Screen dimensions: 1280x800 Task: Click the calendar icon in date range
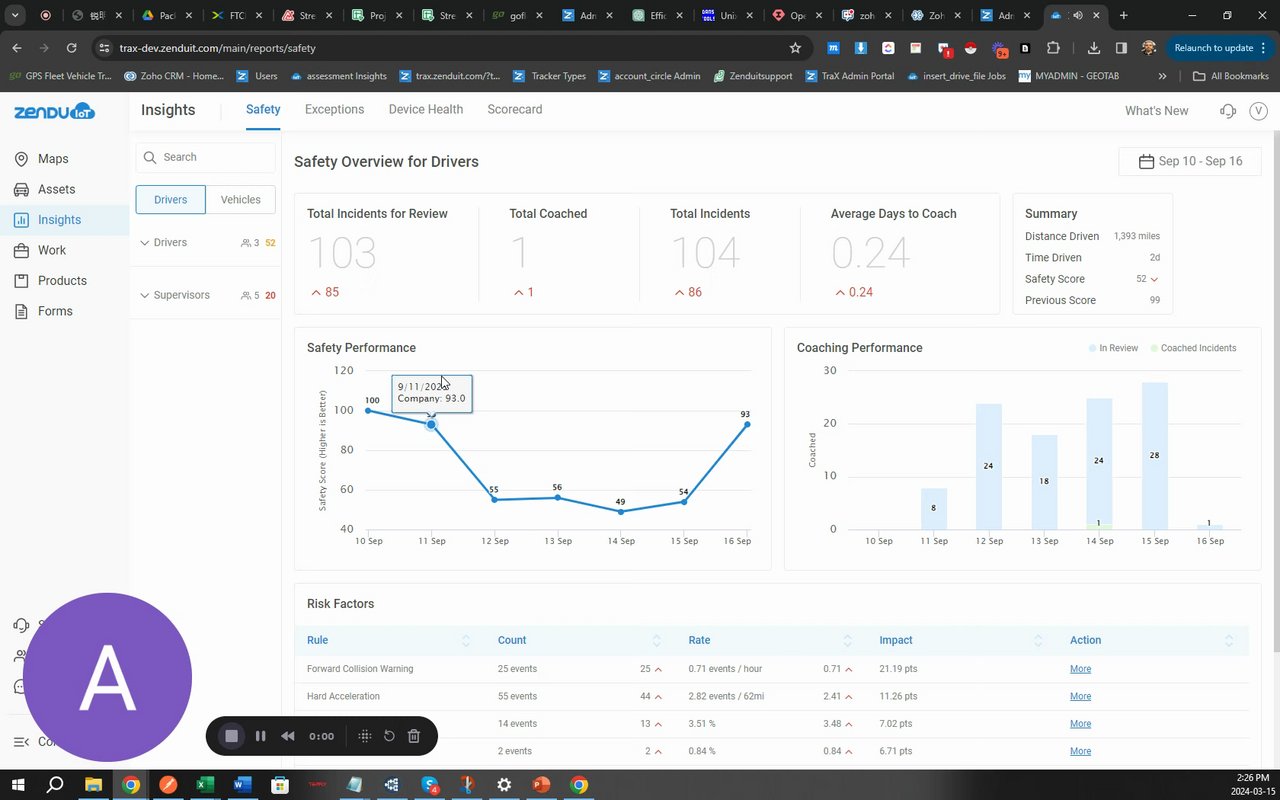(x=1146, y=162)
